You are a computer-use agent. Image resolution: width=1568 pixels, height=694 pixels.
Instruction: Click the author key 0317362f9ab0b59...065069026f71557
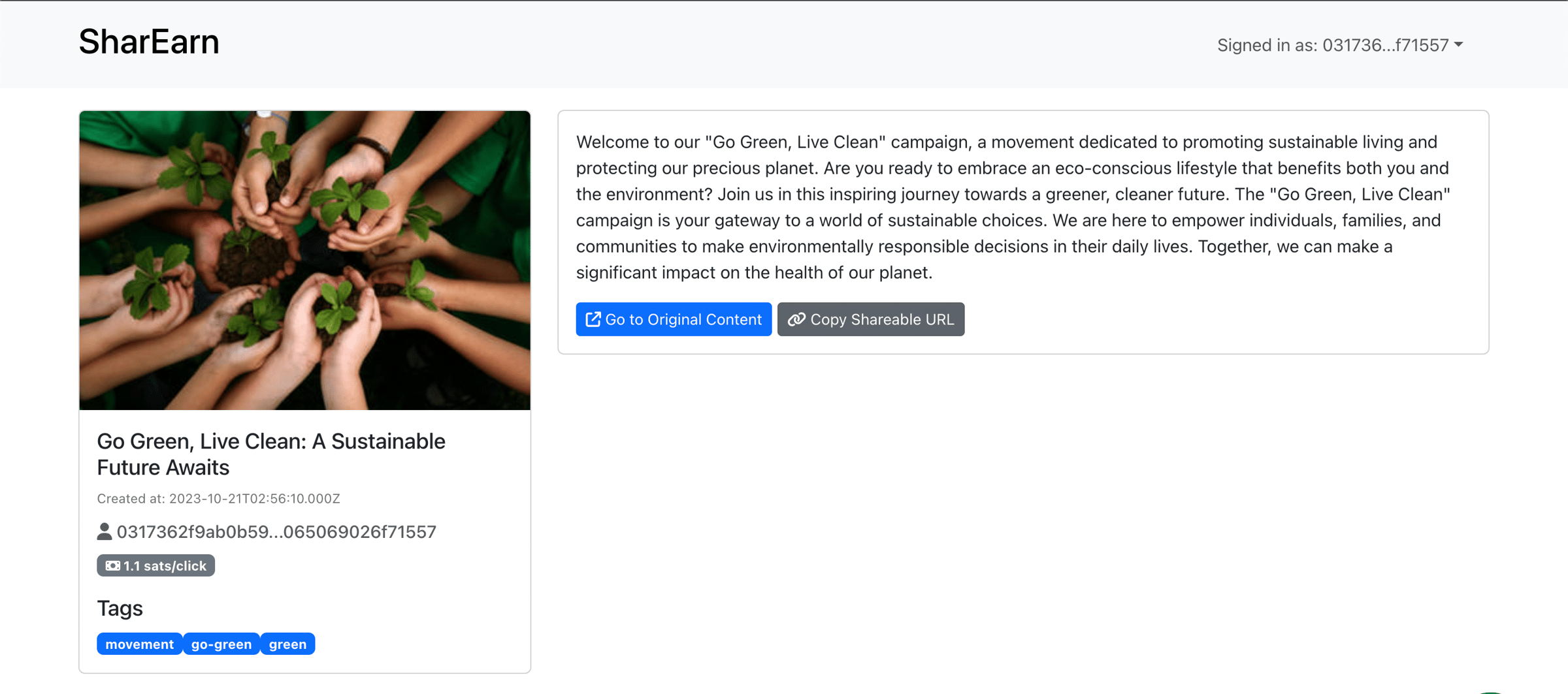pyautogui.click(x=276, y=531)
